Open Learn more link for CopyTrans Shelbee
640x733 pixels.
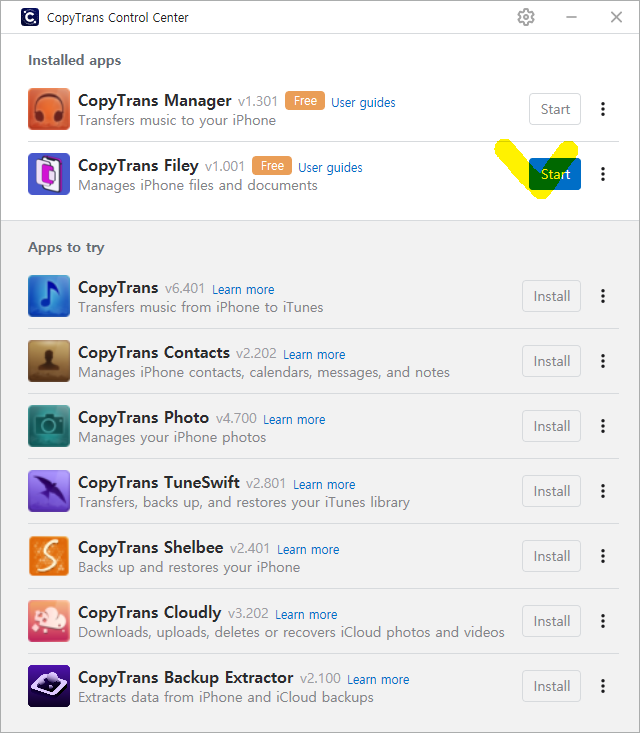click(308, 549)
